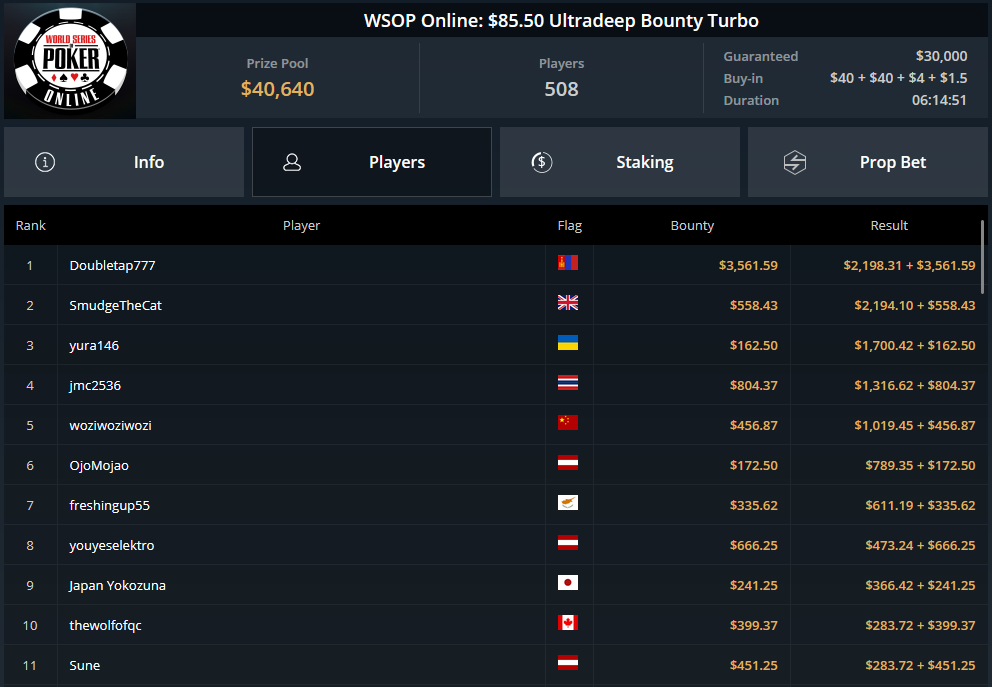Screen dimensions: 992x687
Task: Click the Prop Bet hexagon icon
Action: (x=795, y=162)
